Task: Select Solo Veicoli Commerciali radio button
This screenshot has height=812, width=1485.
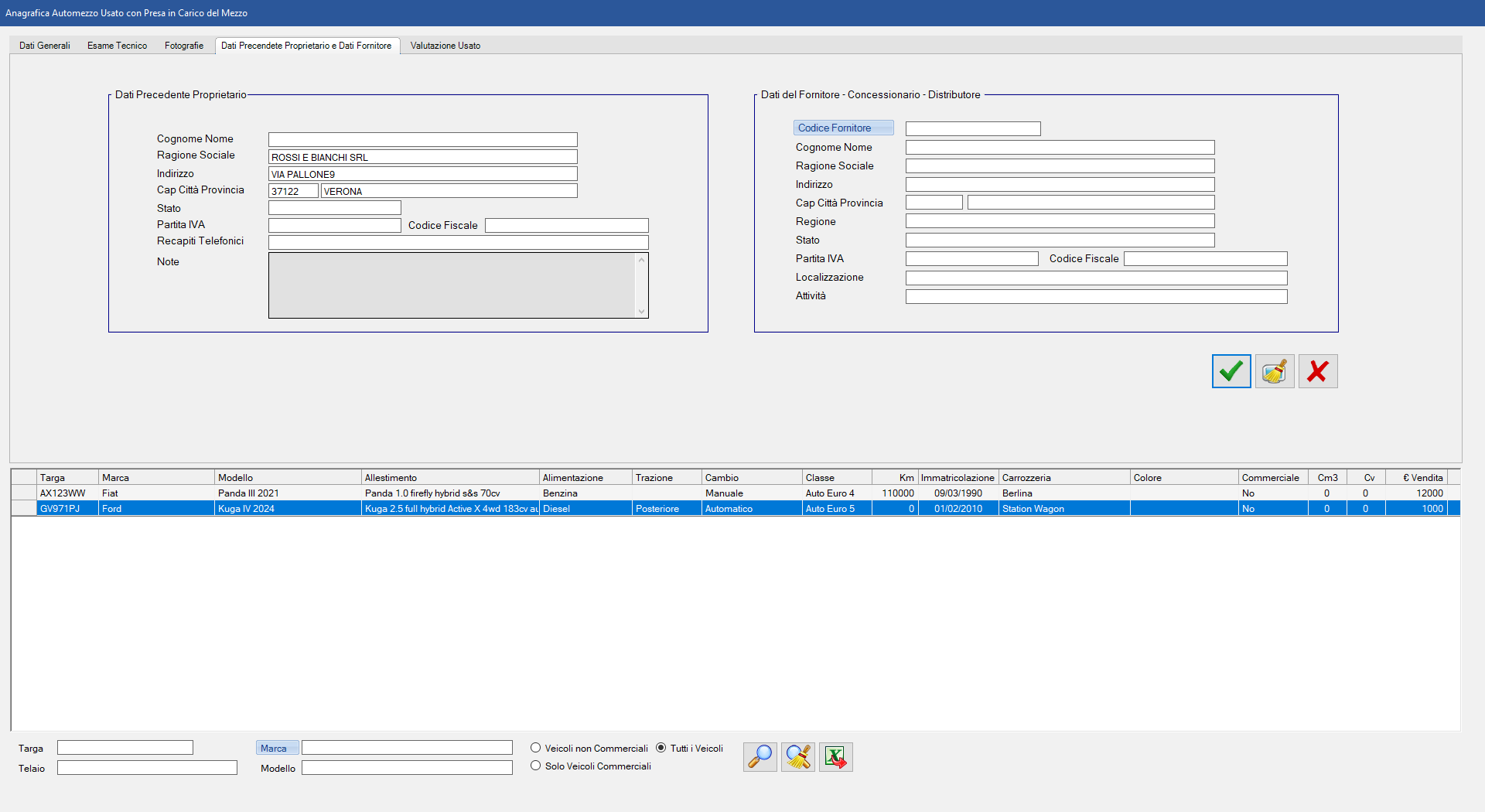Action: (x=535, y=766)
